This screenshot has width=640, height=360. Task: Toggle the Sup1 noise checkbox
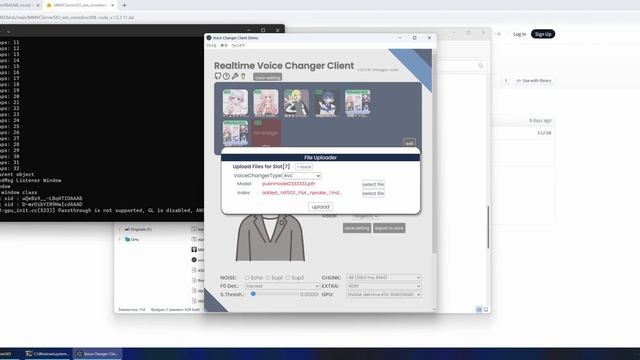coord(268,278)
